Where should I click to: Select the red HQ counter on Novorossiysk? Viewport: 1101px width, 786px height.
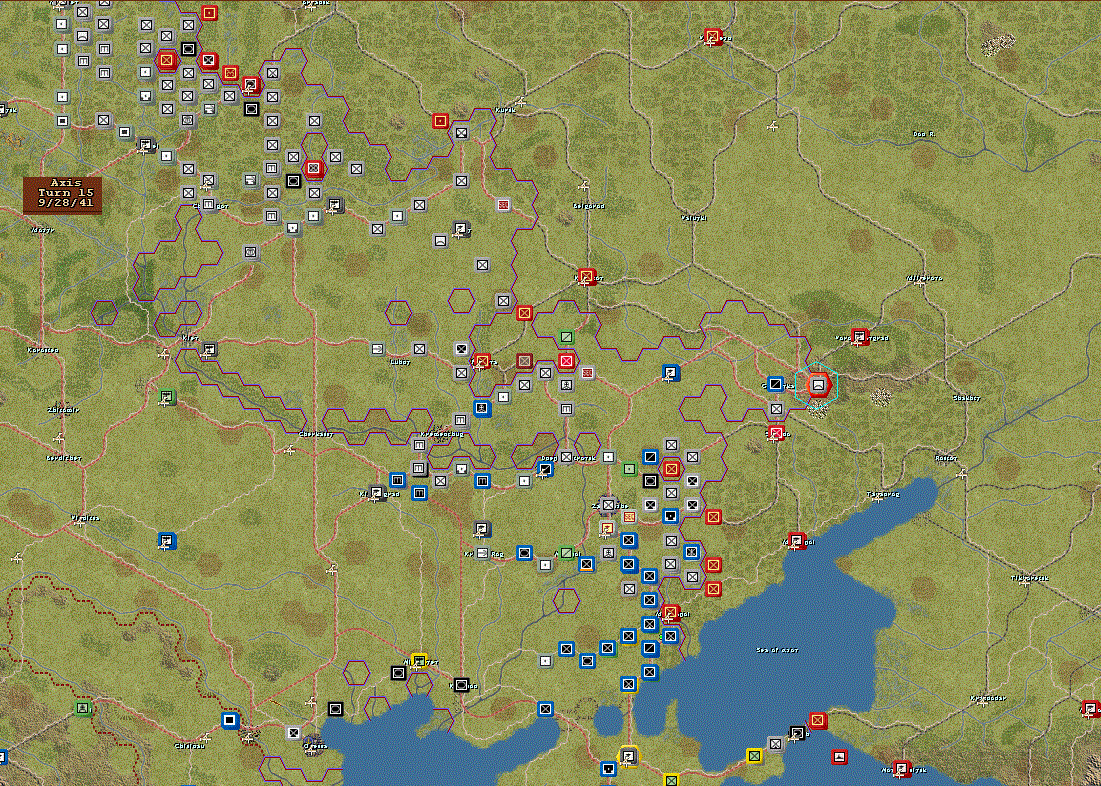coord(902,768)
